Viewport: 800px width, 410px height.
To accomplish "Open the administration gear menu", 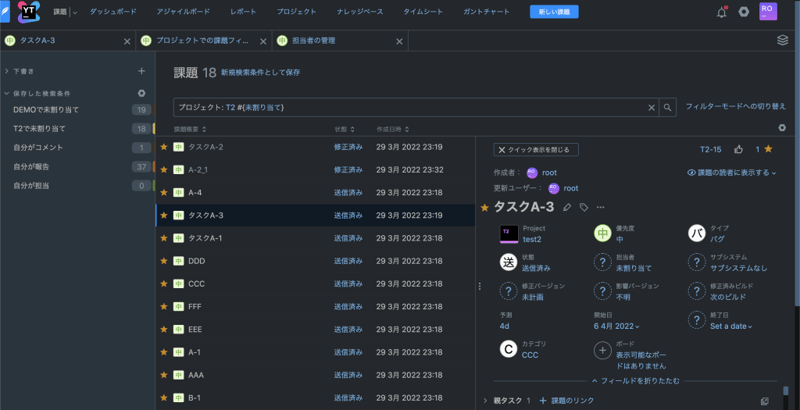I will [744, 12].
